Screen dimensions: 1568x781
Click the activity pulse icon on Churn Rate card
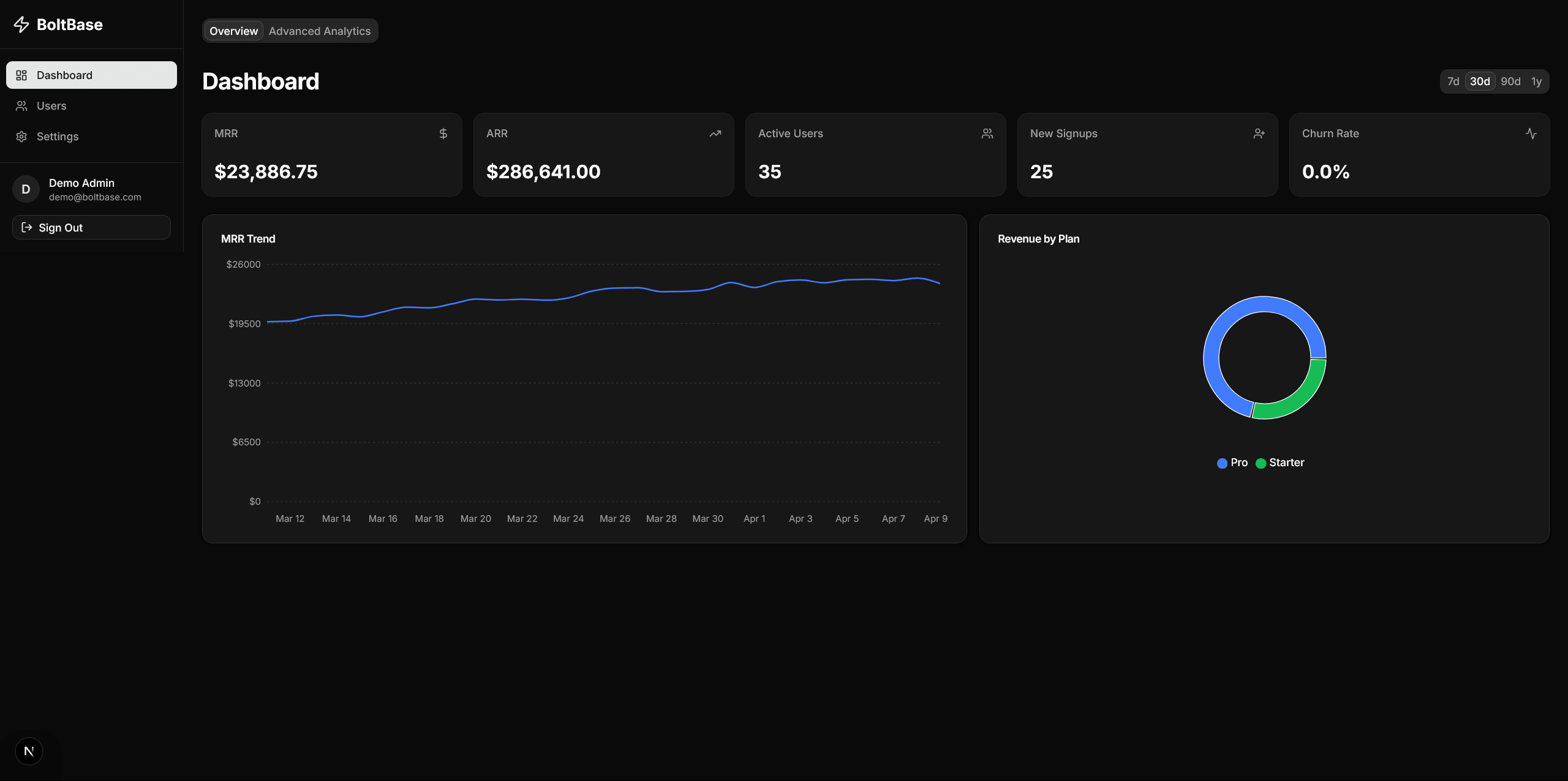pyautogui.click(x=1531, y=133)
